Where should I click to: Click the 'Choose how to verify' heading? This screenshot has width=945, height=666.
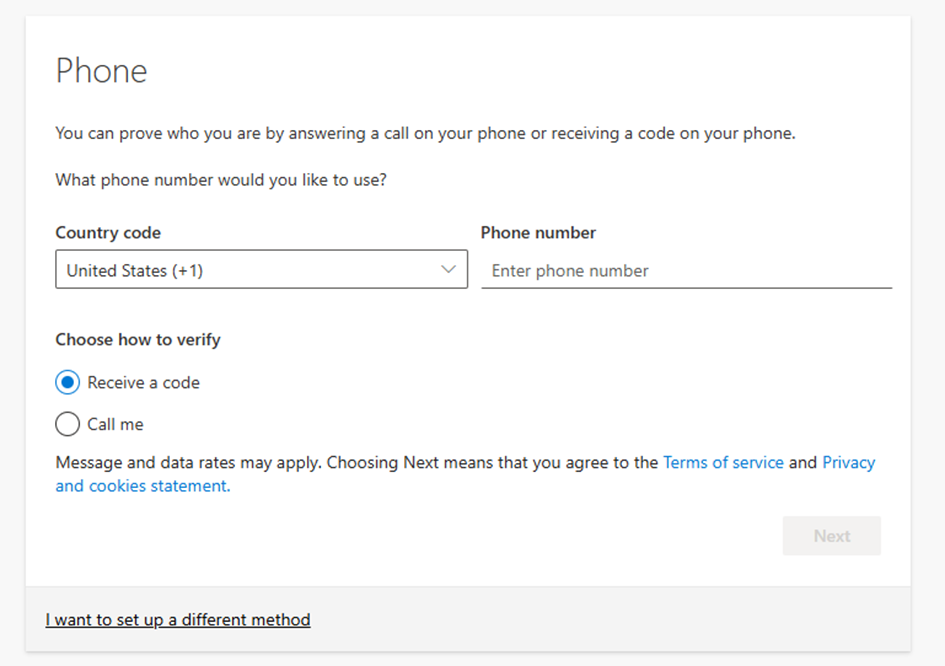pyautogui.click(x=138, y=340)
